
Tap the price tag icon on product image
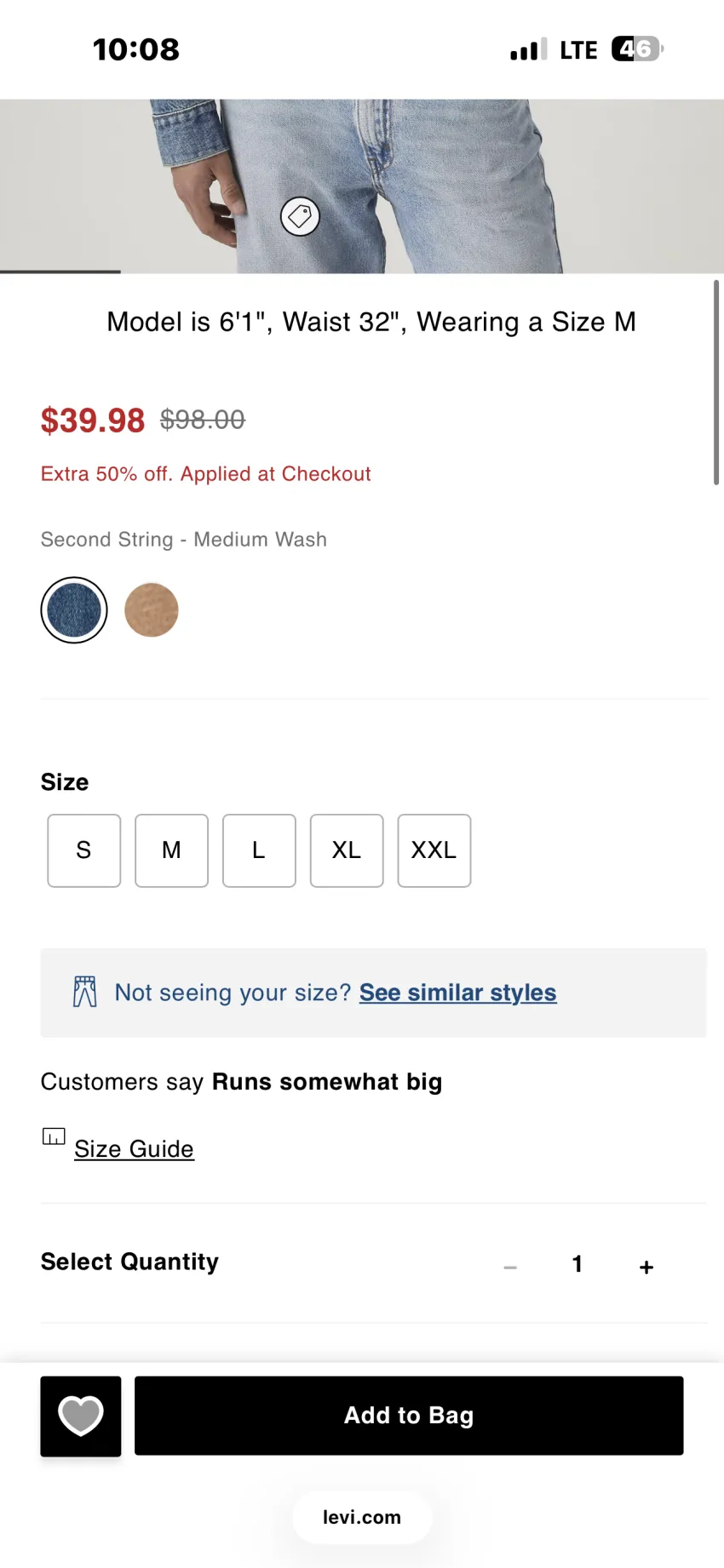(300, 217)
